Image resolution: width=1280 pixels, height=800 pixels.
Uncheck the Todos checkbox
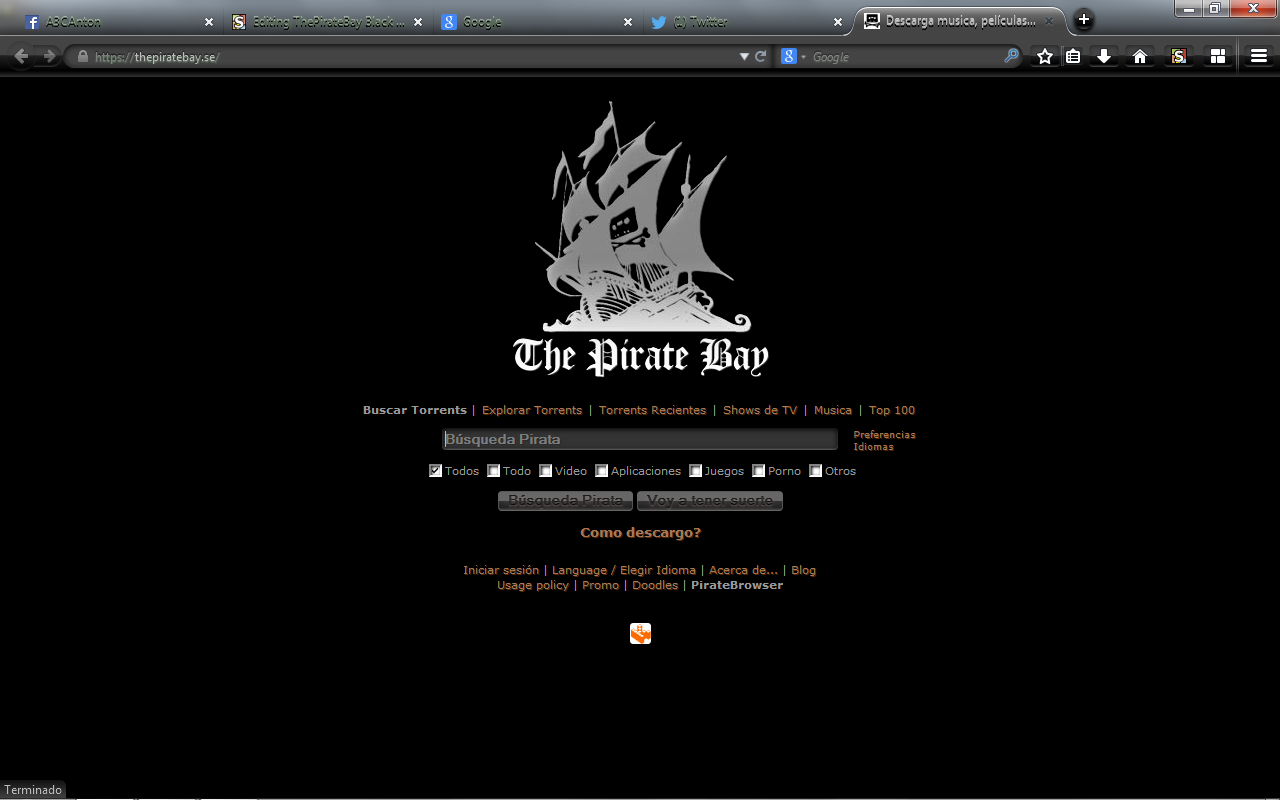click(x=435, y=470)
